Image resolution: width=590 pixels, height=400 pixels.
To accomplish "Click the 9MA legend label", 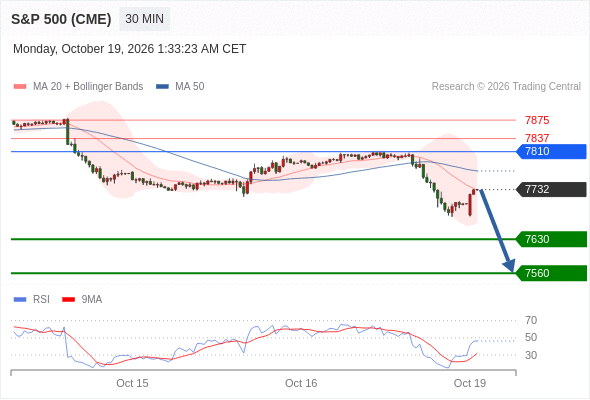I will [x=92, y=300].
